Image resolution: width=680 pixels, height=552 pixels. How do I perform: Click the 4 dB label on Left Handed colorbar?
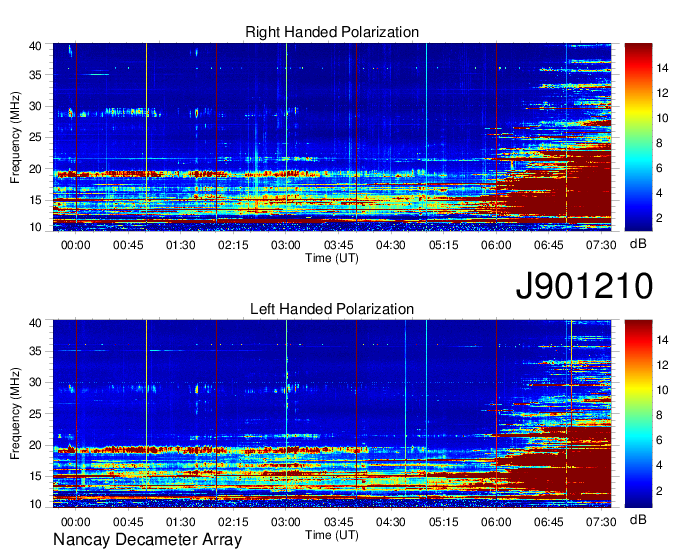(x=659, y=465)
